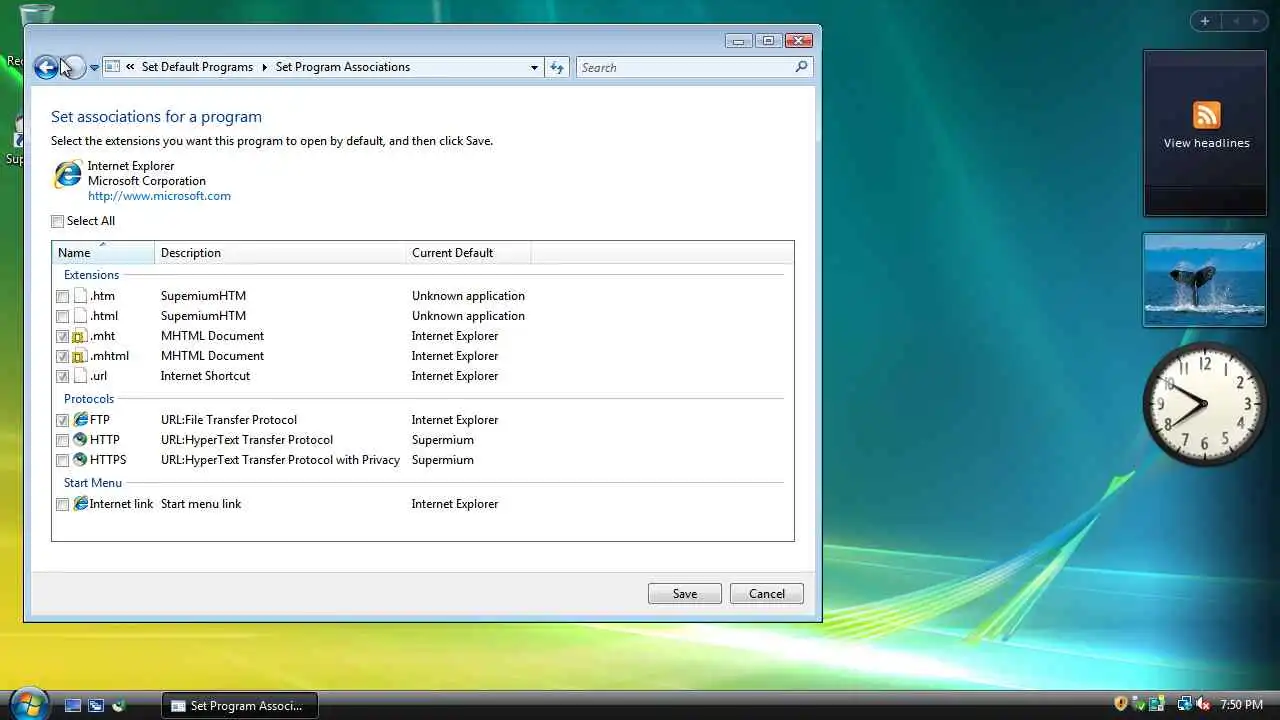The image size is (1280, 720).
Task: Click 'Unknown application' in the .htm row
Action: 468,296
